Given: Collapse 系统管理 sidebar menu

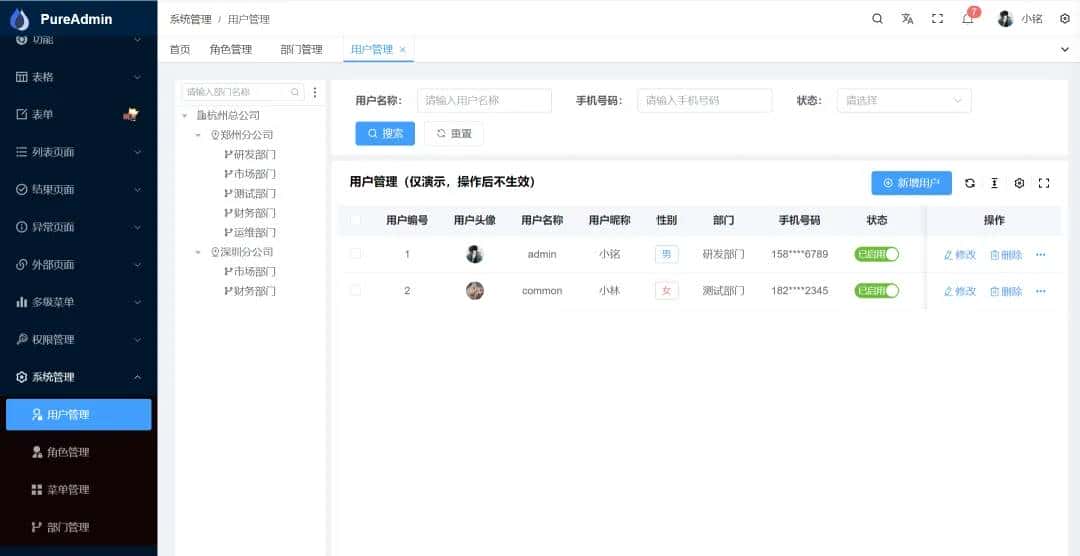Looking at the screenshot, I should (79, 378).
